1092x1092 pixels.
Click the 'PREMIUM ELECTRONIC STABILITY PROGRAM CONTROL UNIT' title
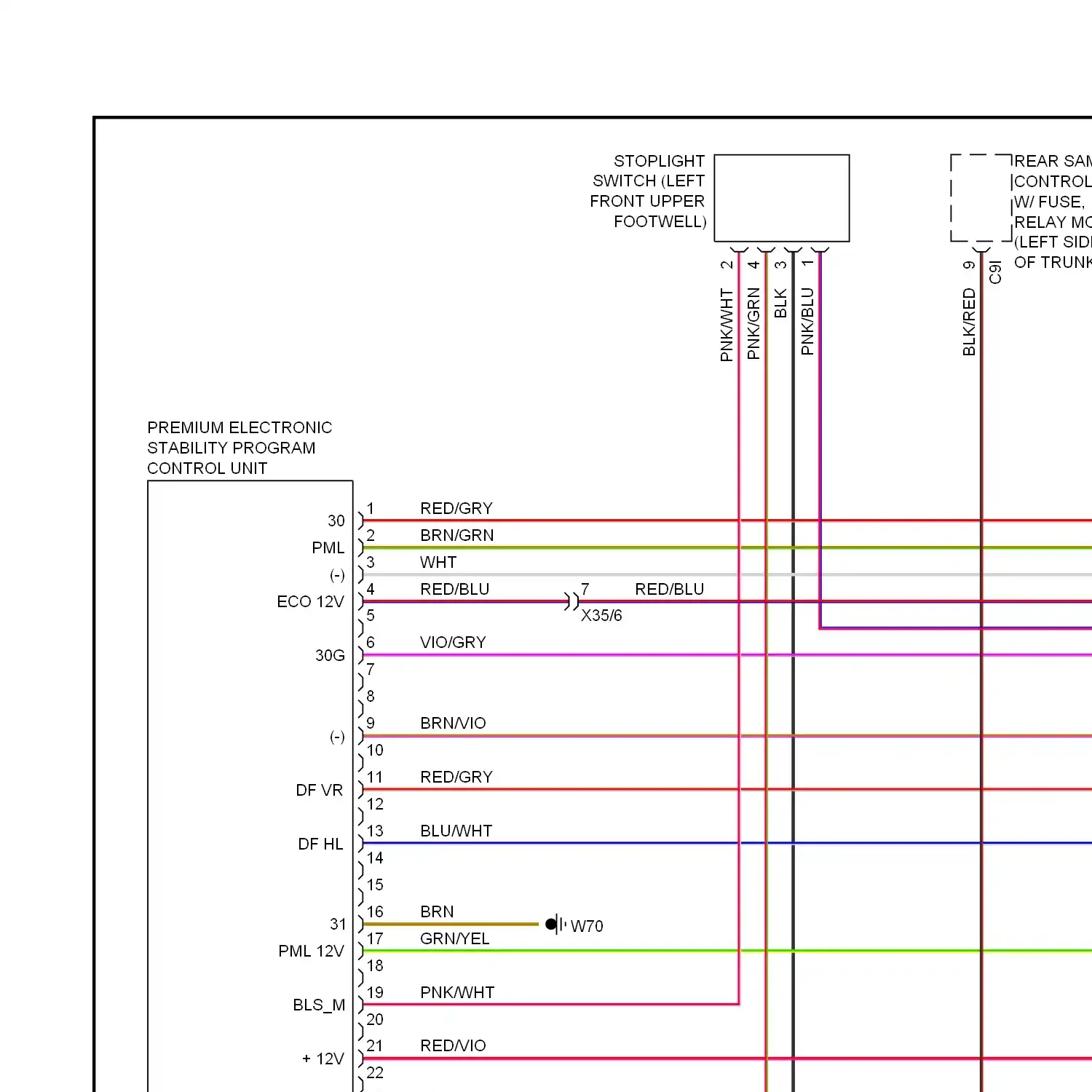[240, 448]
